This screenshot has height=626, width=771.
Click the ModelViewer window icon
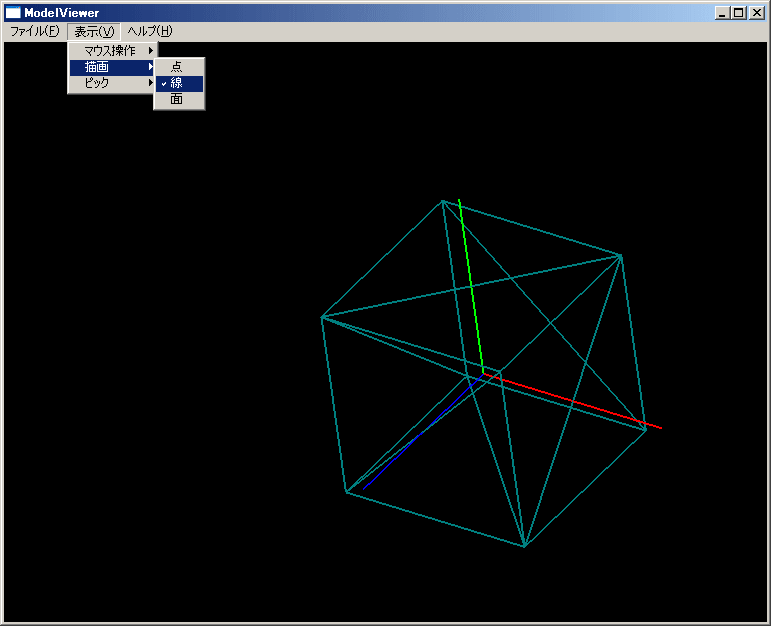coord(13,13)
